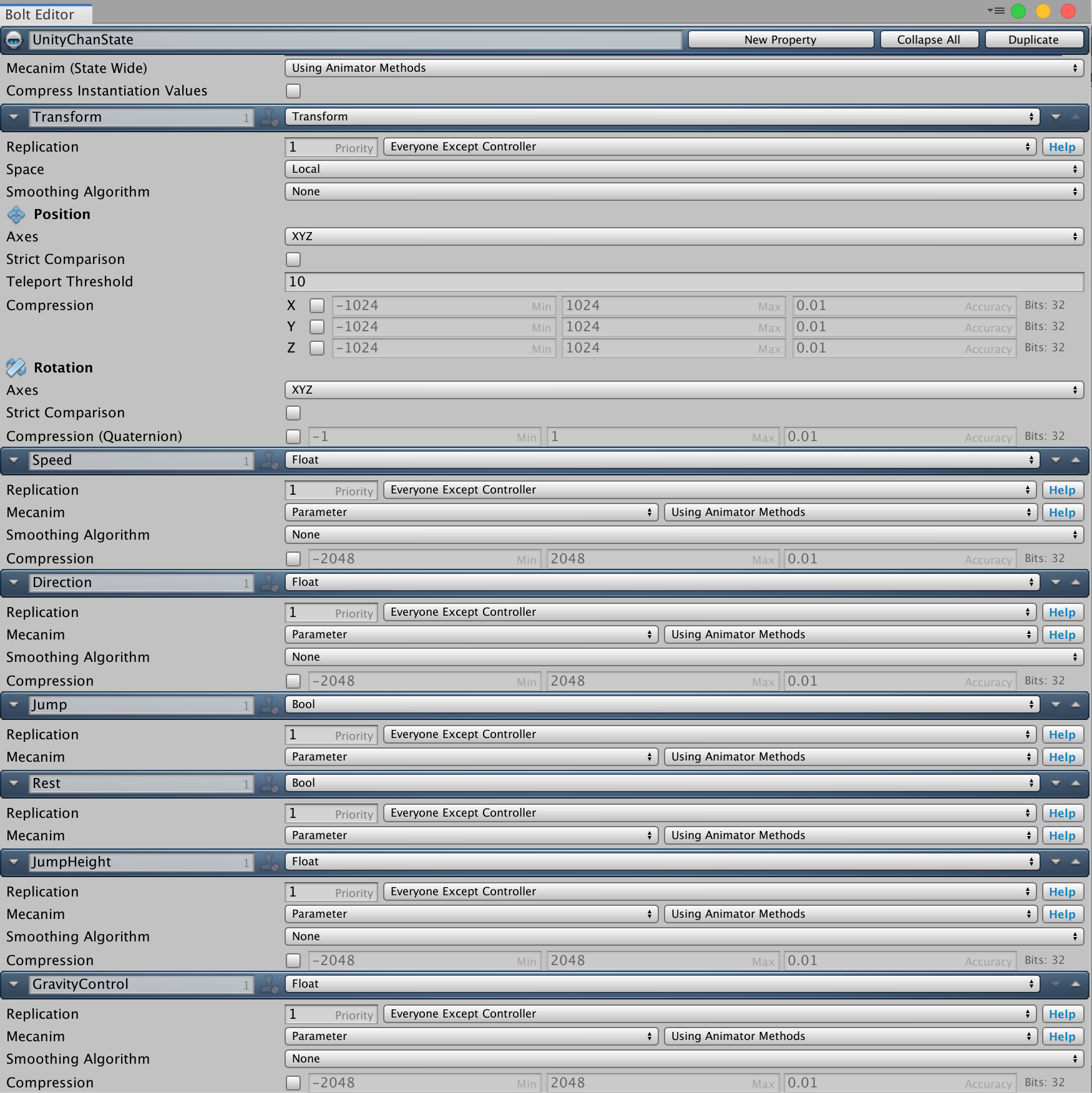This screenshot has width=1092, height=1093.
Task: Open Speed property type dropdown showing Float
Action: (x=662, y=460)
